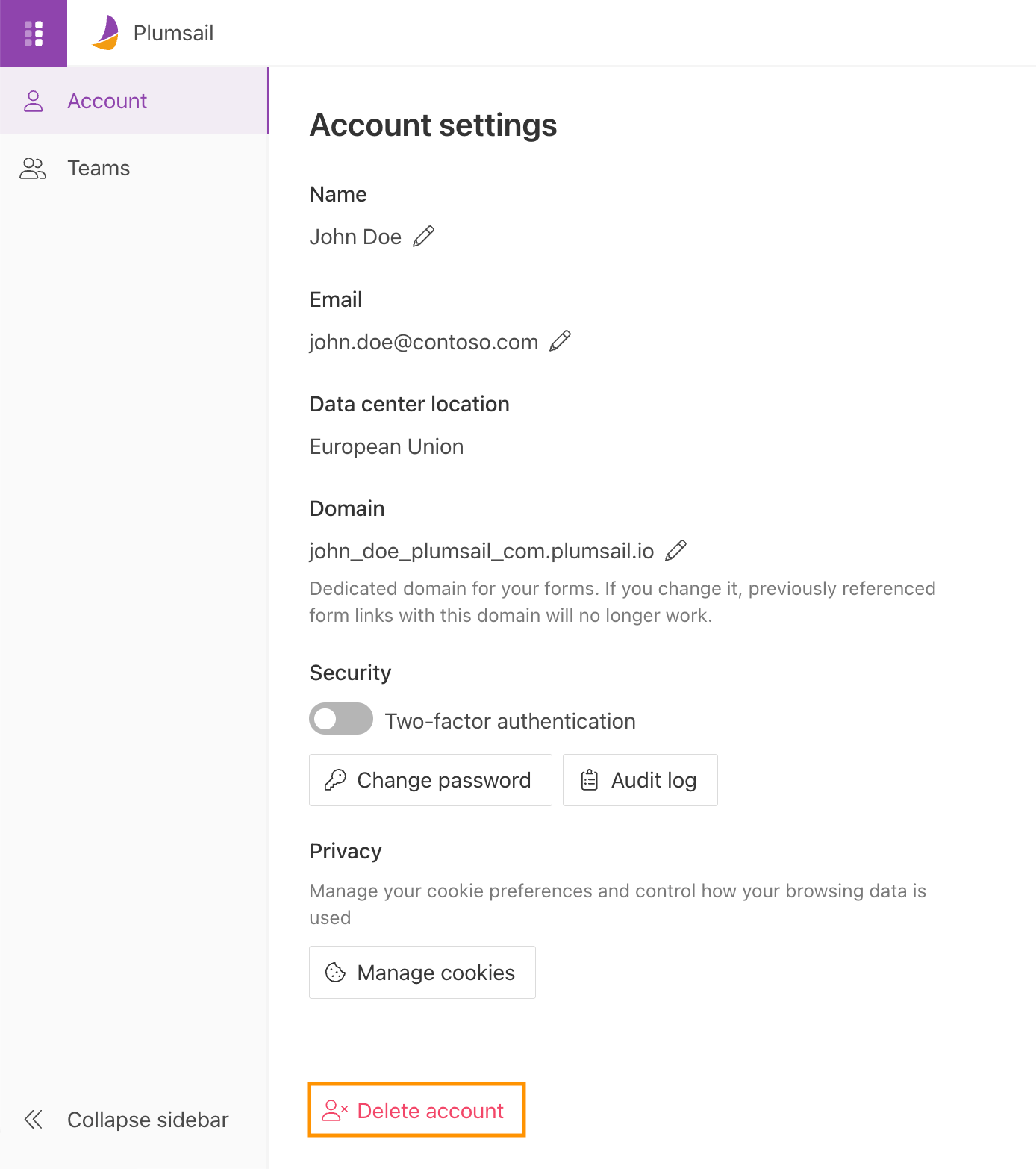Click the Manage cookies button

click(422, 973)
